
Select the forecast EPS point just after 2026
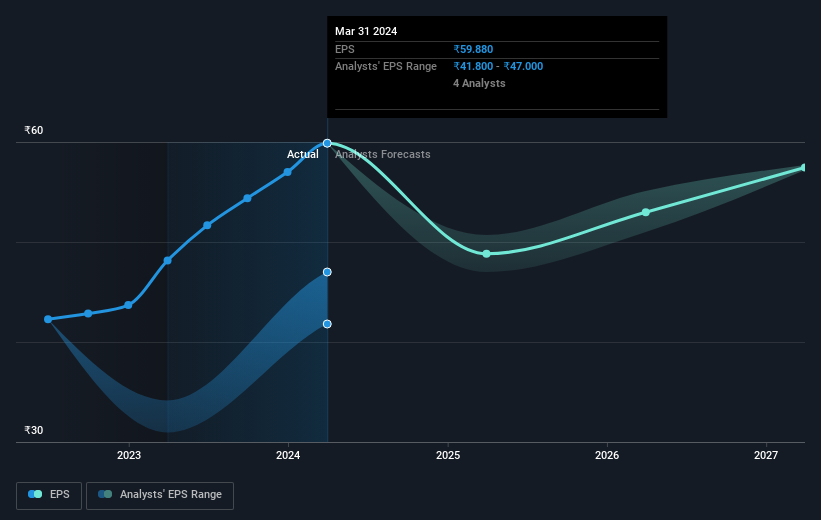pyautogui.click(x=646, y=212)
